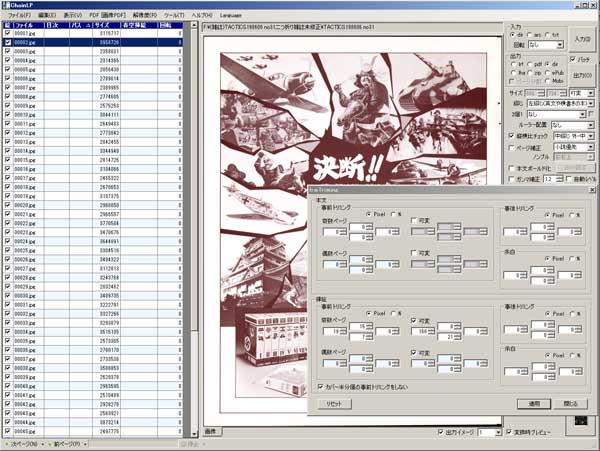Click the 入力(I) input button
The width and height of the screenshot is (600, 451).
click(582, 39)
